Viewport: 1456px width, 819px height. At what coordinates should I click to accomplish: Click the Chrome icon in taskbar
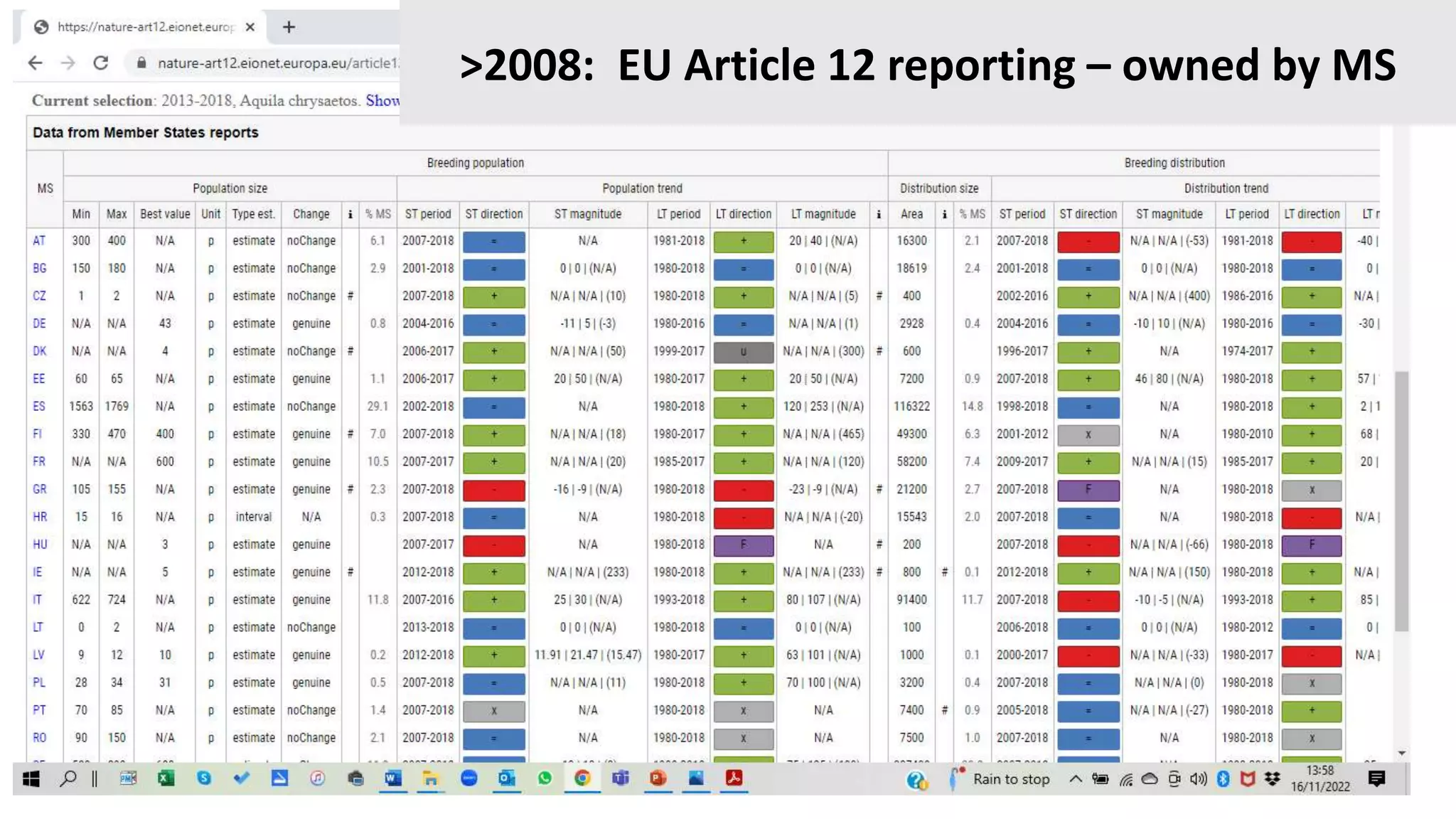tap(582, 778)
